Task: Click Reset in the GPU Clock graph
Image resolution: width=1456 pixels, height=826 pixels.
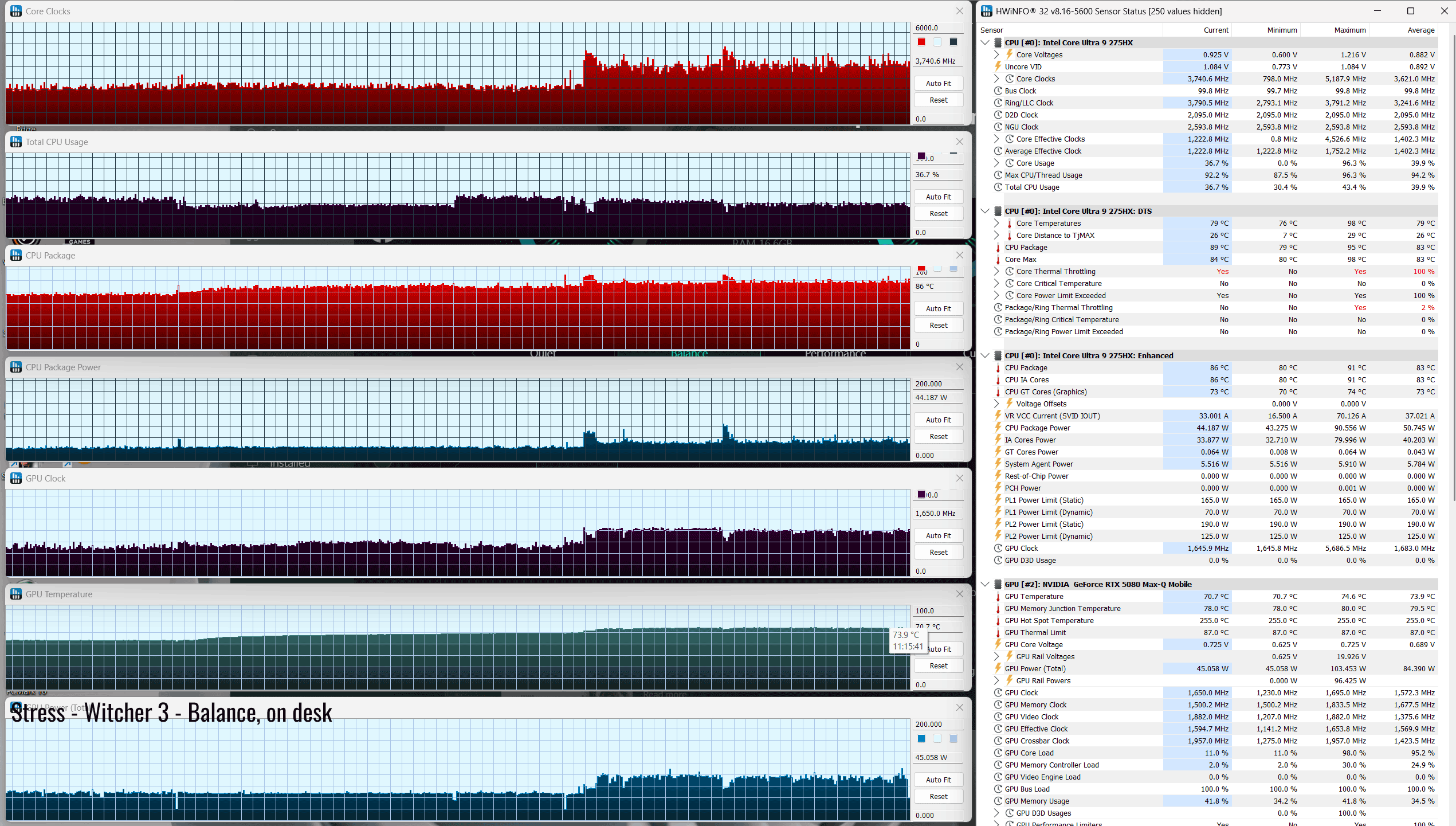Action: [x=938, y=552]
